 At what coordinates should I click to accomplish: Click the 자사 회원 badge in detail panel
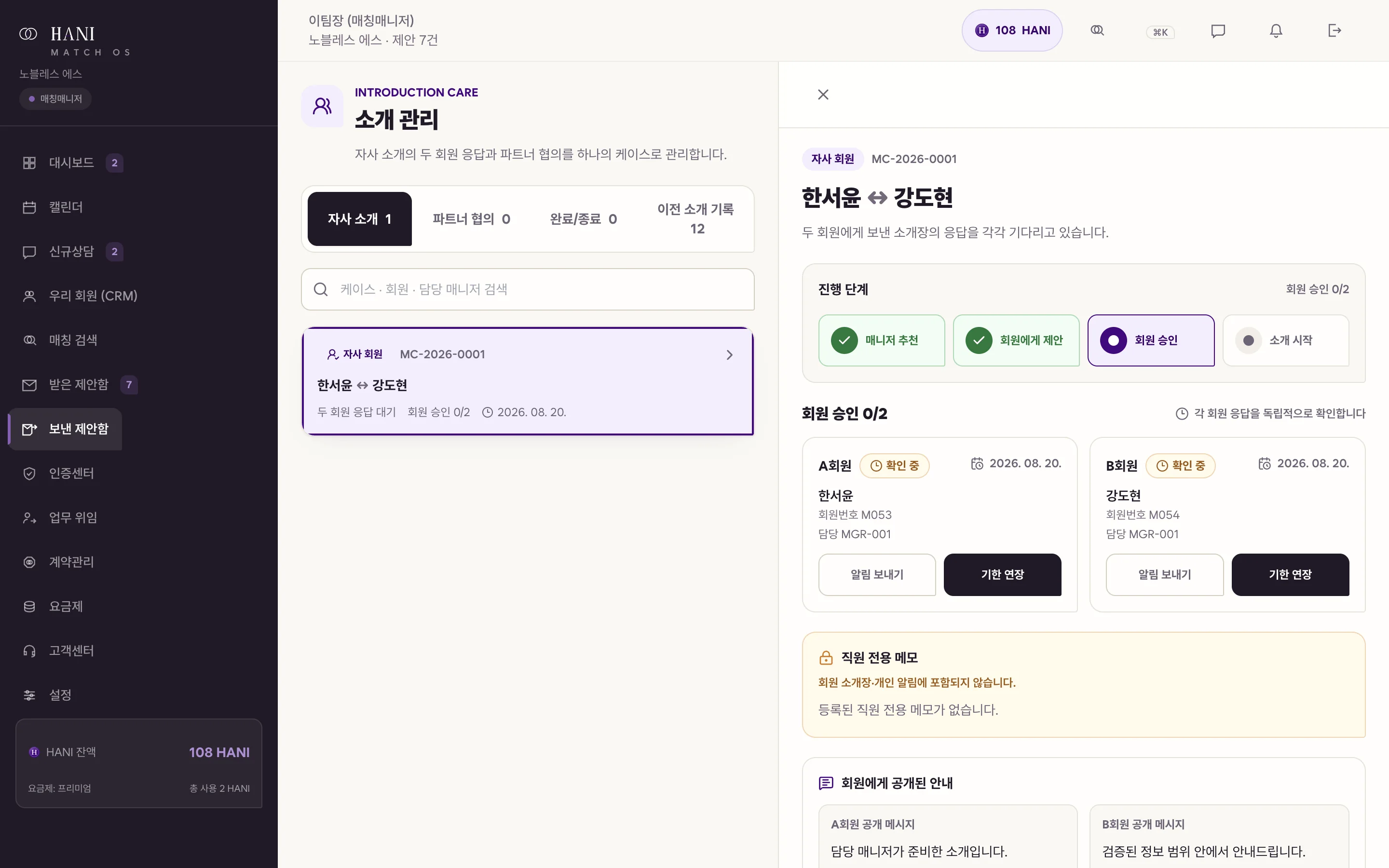point(832,159)
